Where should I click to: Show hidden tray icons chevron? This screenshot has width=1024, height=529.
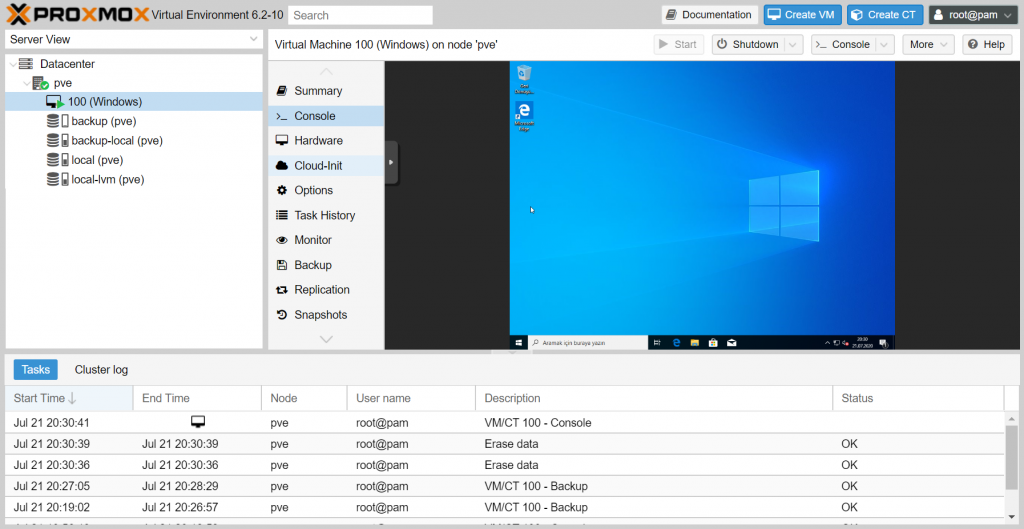[827, 342]
